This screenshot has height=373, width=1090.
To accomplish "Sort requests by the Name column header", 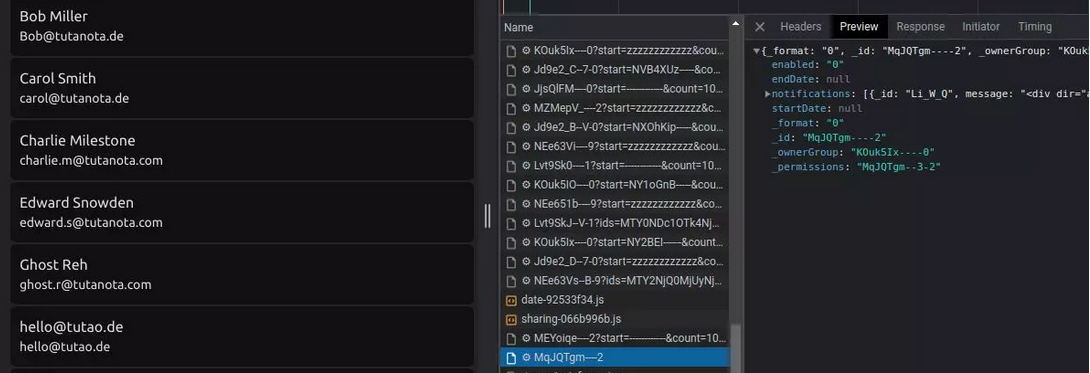I will point(615,28).
